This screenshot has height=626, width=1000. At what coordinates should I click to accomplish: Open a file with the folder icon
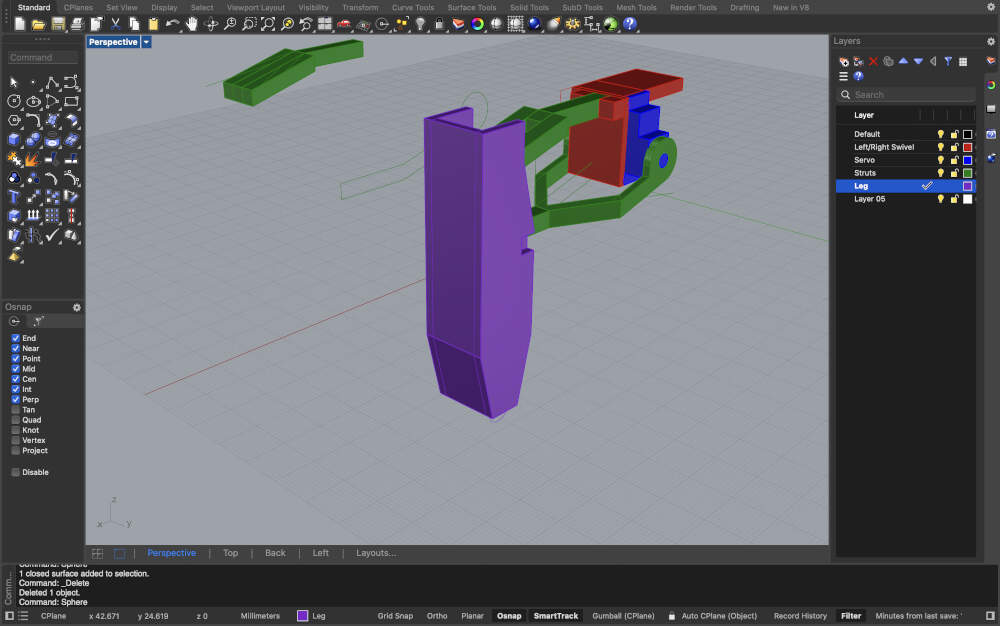(39, 24)
